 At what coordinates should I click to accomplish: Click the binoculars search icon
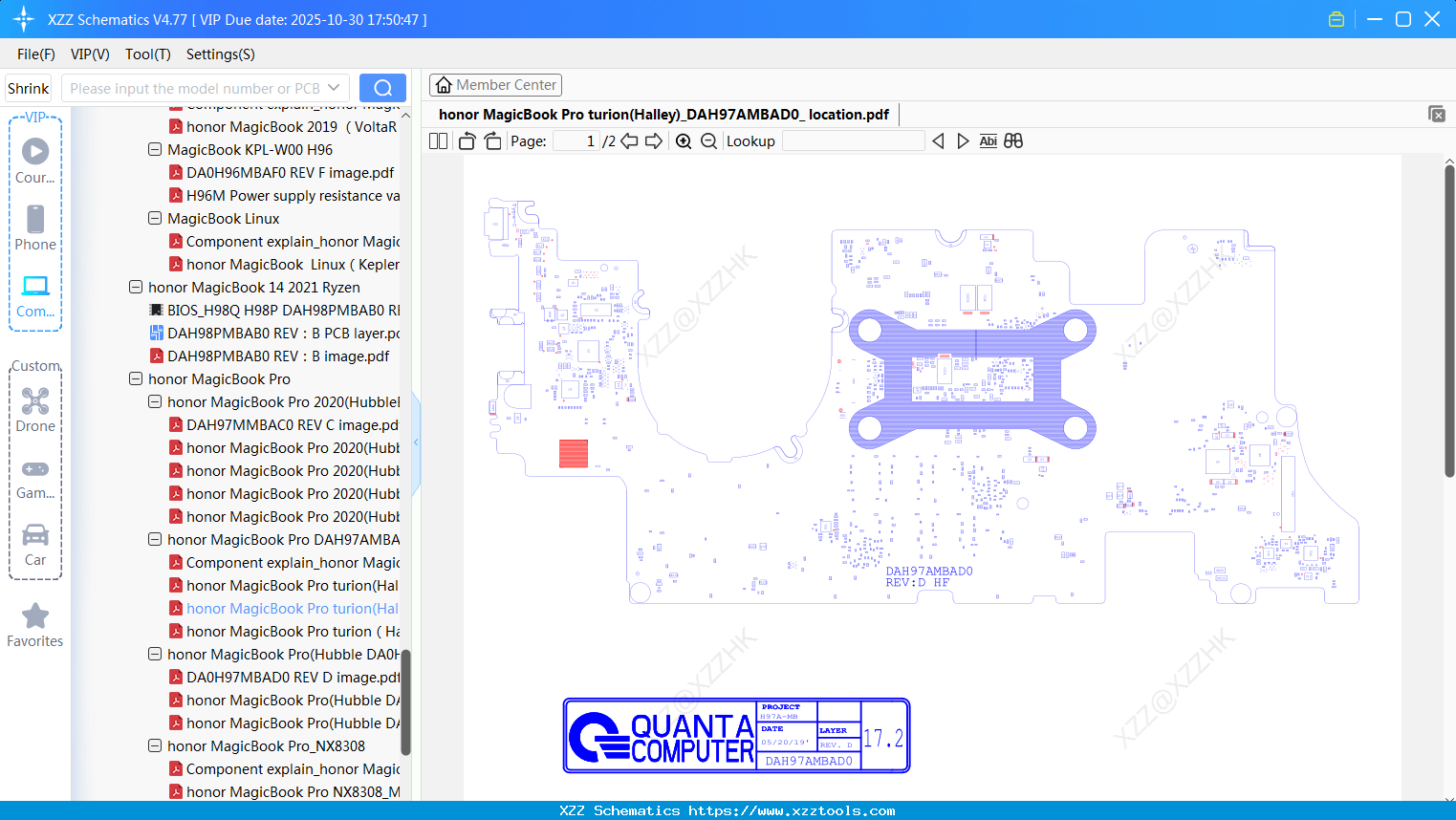point(1013,140)
